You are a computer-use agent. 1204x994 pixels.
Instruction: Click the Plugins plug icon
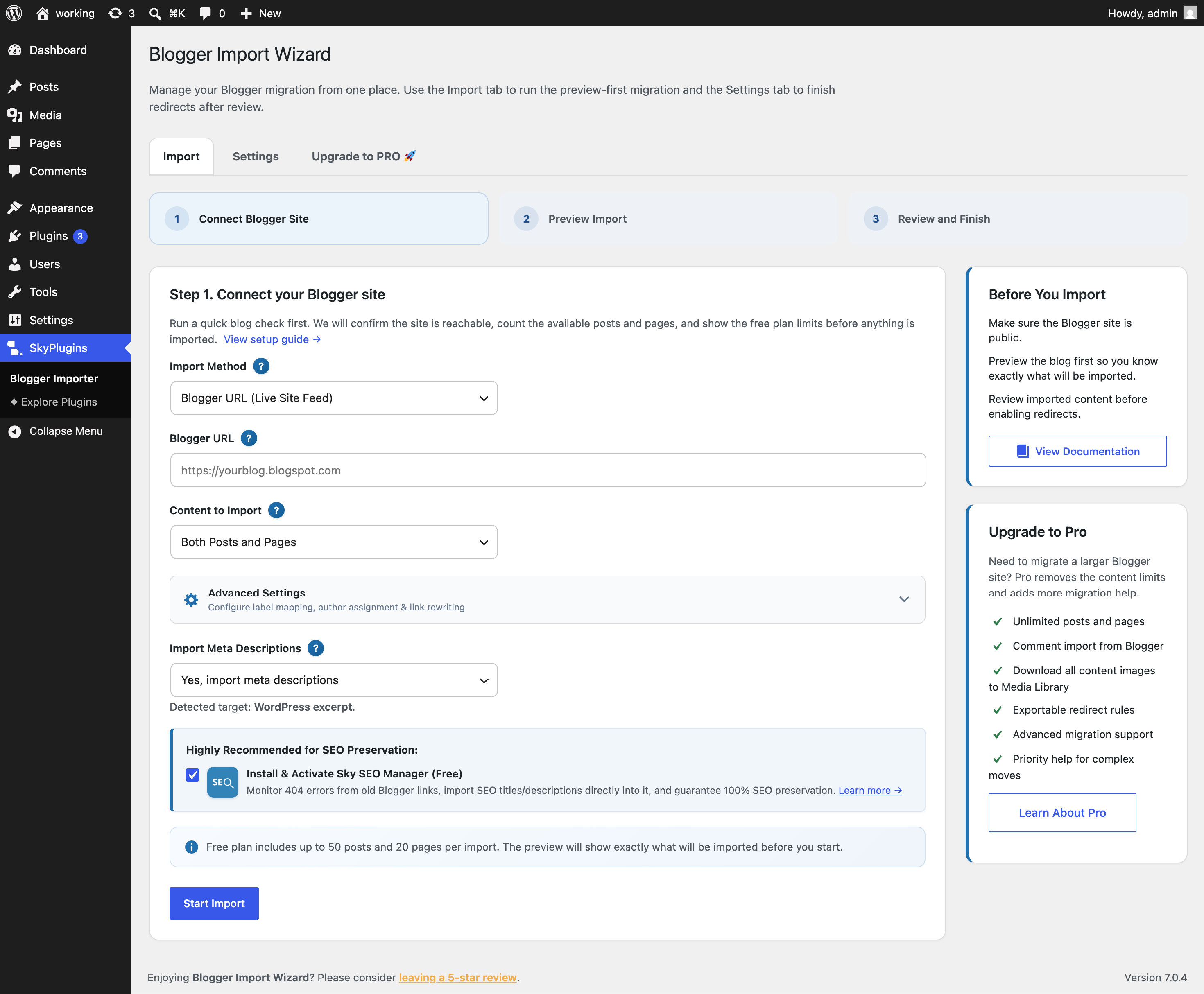(15, 236)
